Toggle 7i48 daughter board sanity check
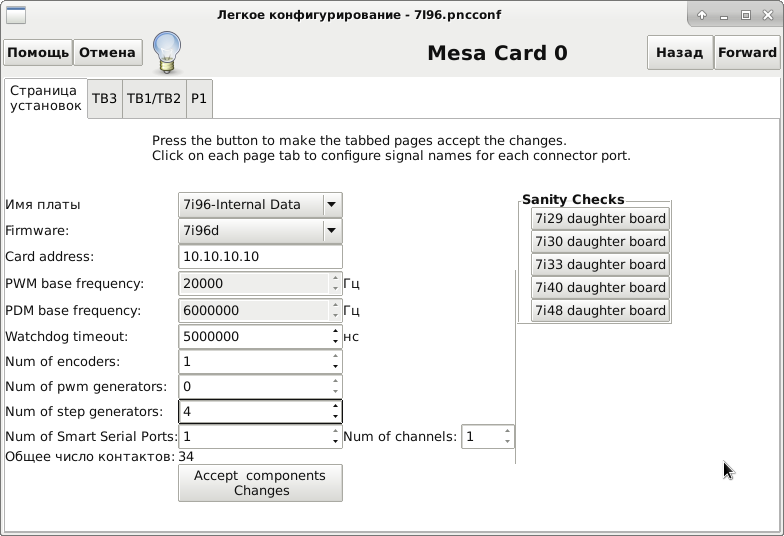 [x=599, y=311]
